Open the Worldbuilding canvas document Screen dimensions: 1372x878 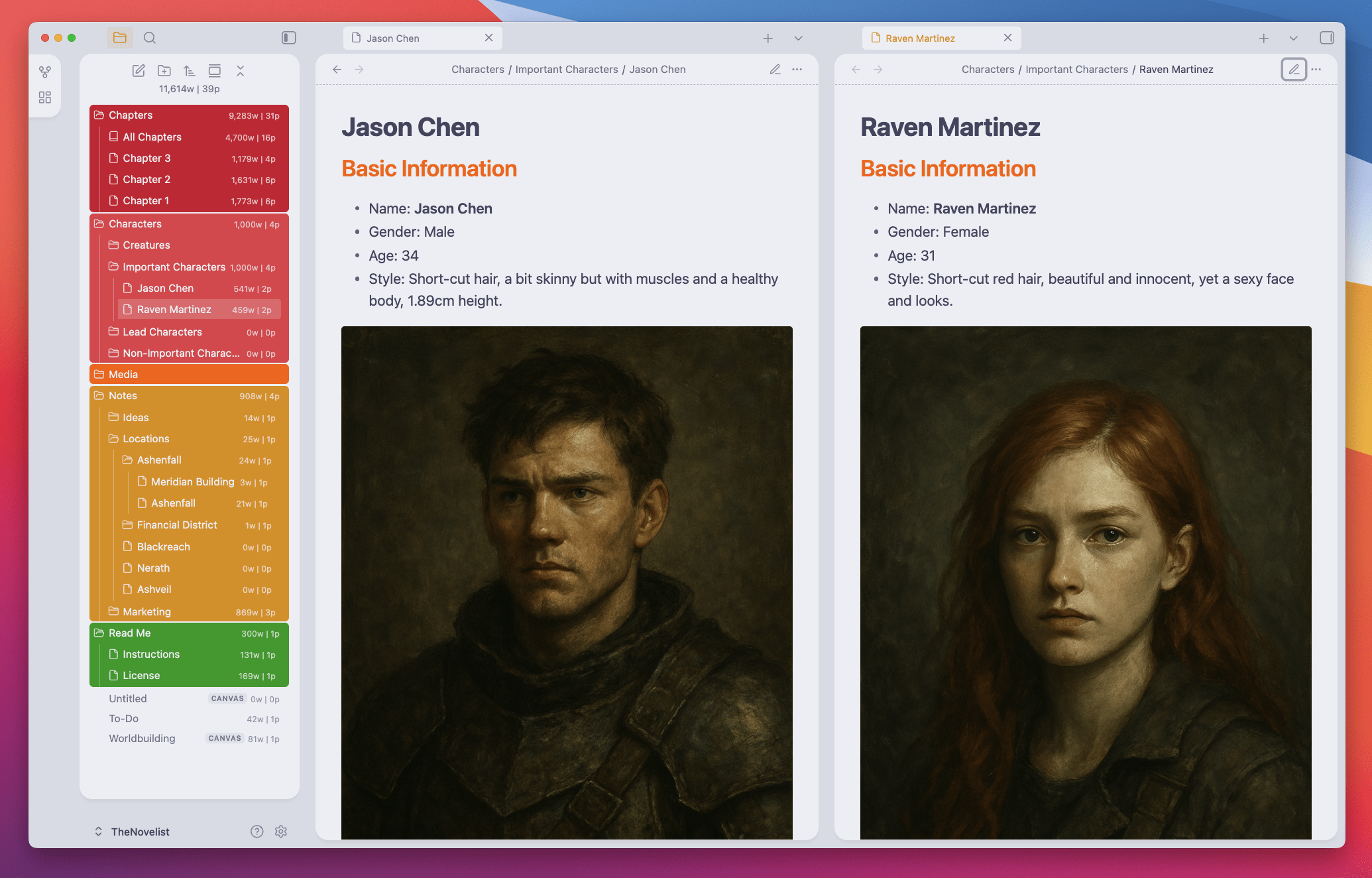click(x=142, y=738)
